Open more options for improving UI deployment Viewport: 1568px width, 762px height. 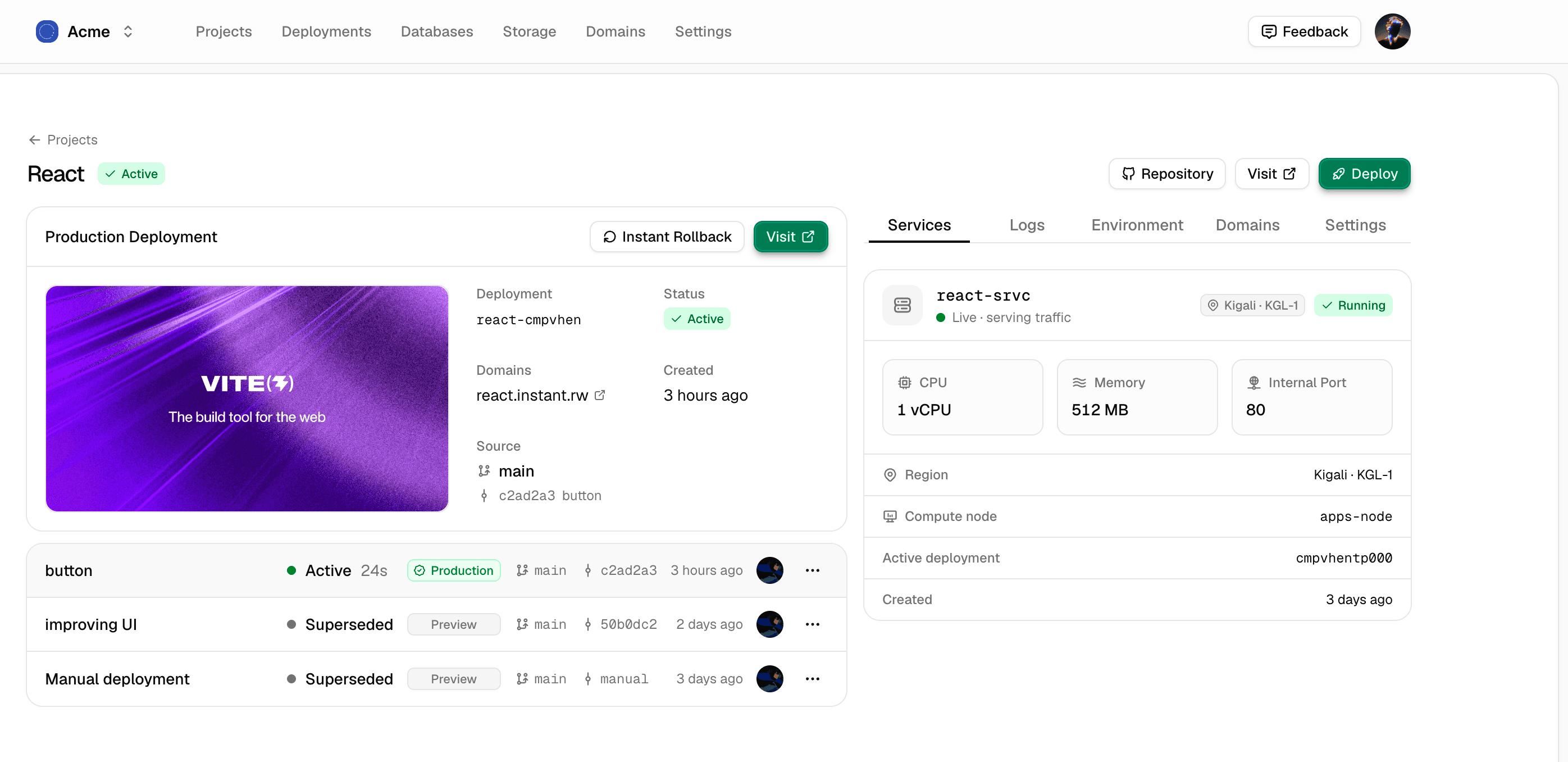(x=812, y=625)
